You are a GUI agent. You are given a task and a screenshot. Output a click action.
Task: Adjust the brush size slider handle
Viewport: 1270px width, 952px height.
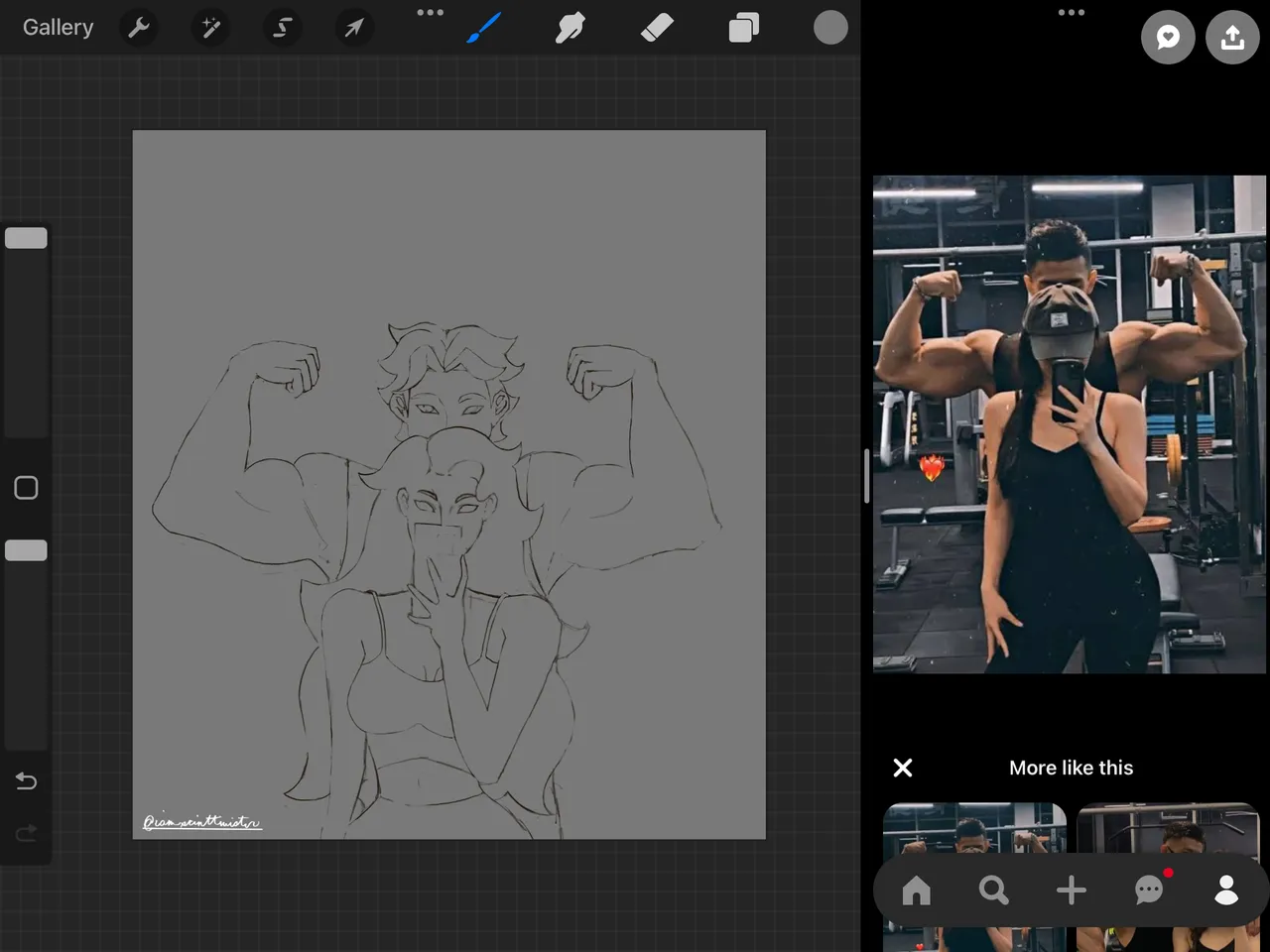coord(26,238)
